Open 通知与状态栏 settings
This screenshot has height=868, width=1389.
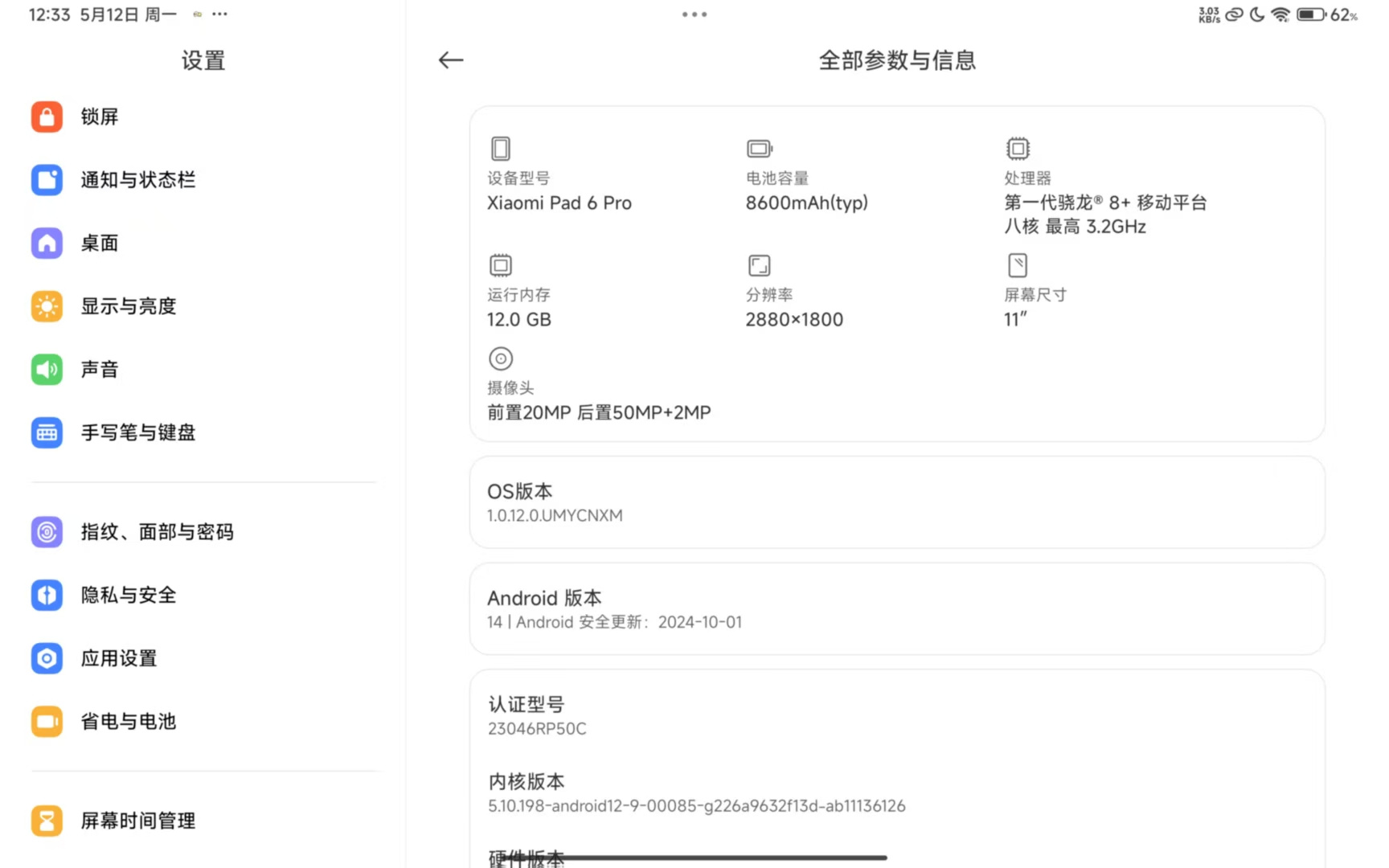tap(203, 180)
